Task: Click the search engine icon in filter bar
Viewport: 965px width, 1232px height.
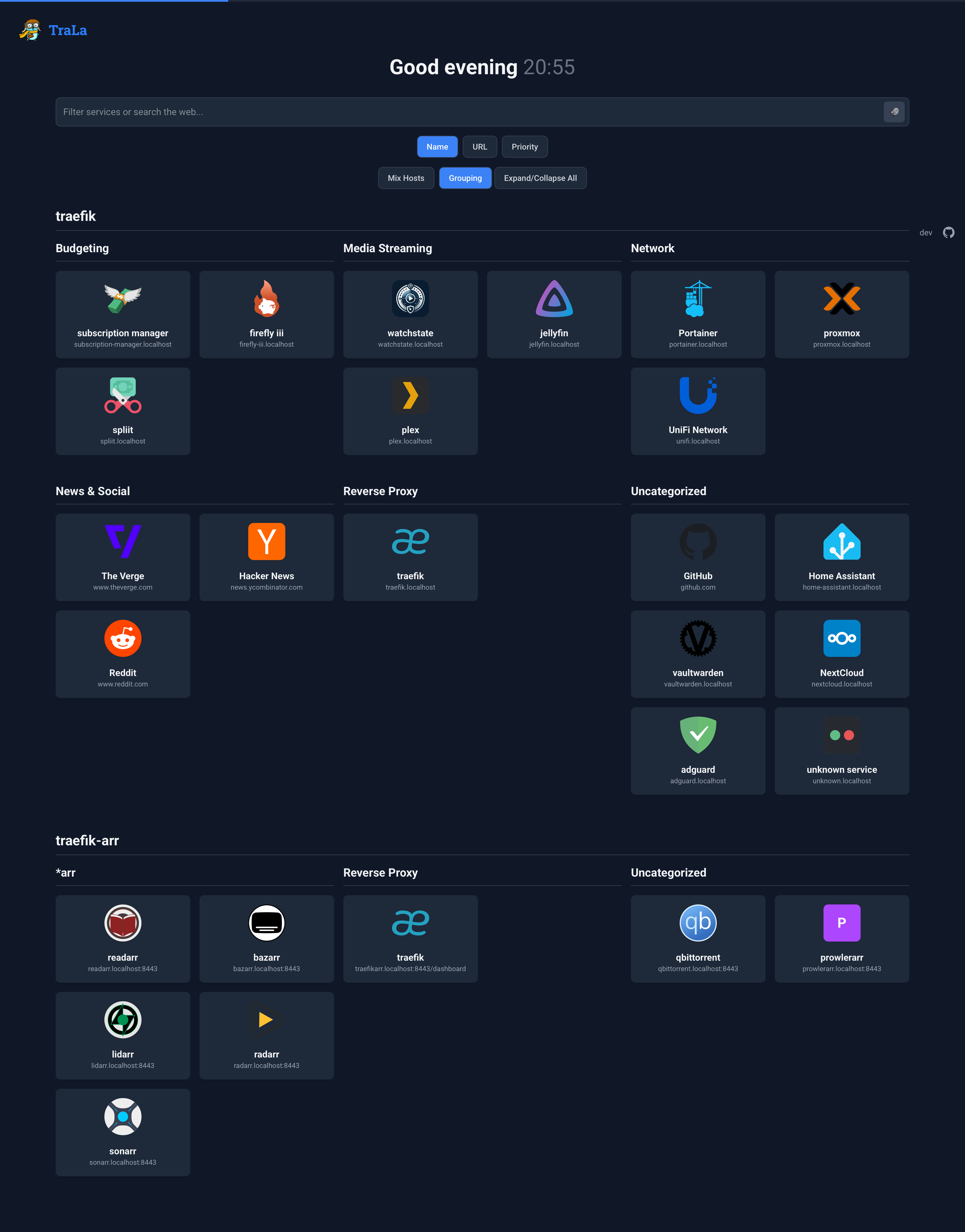Action: pyautogui.click(x=894, y=112)
